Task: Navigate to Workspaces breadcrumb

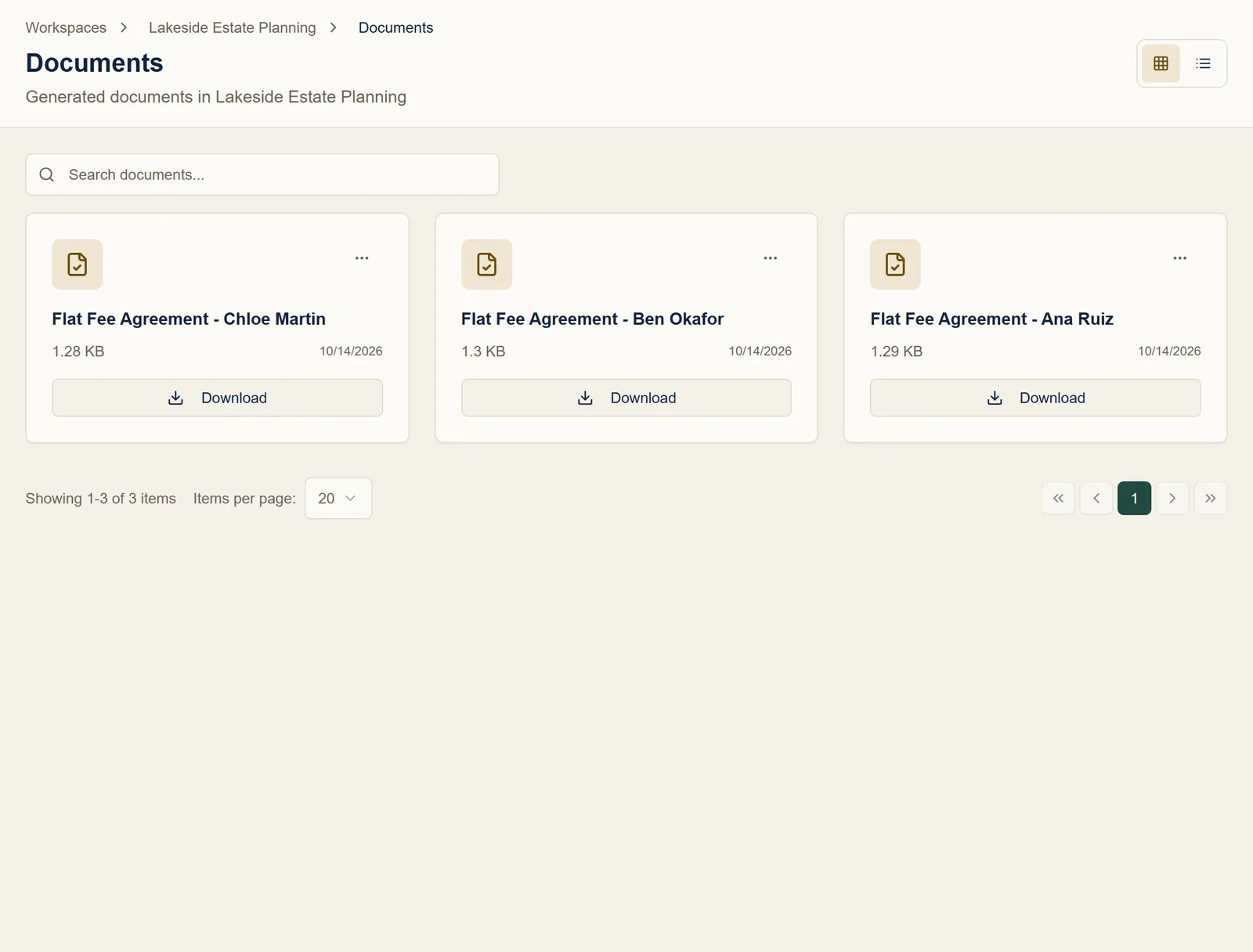Action: 66,27
